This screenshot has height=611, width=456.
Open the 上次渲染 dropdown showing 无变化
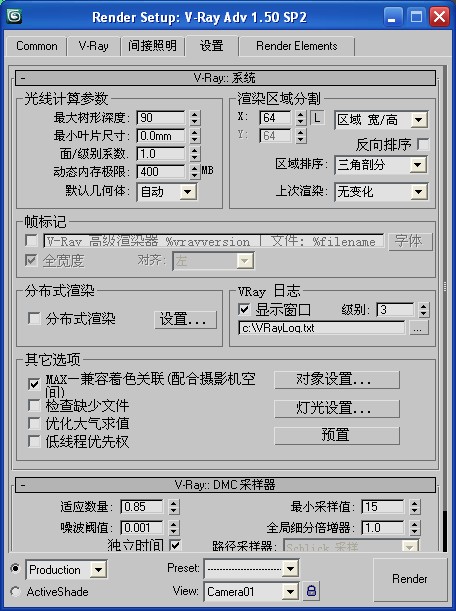[381, 192]
